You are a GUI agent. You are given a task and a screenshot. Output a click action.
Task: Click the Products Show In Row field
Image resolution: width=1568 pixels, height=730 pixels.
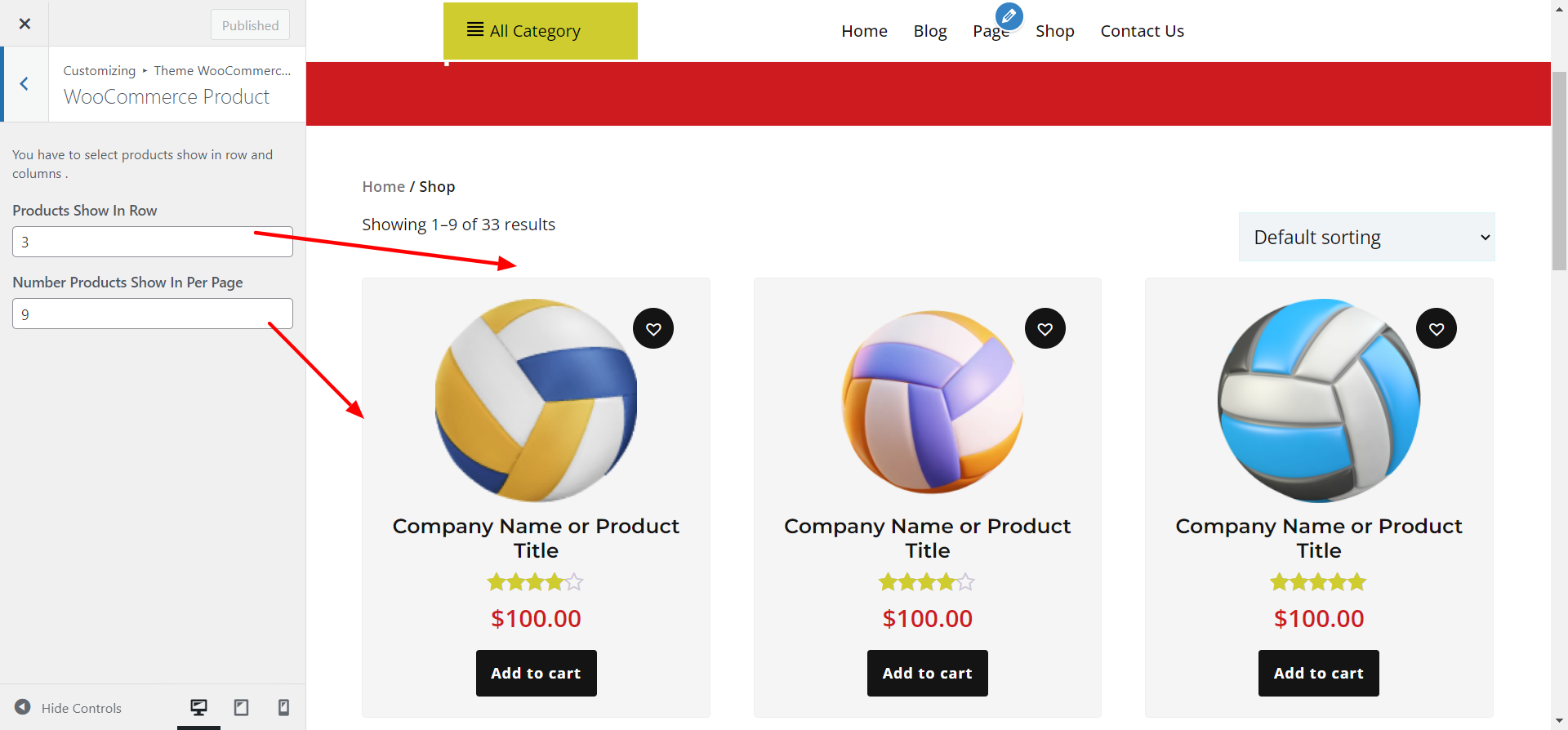tap(153, 242)
